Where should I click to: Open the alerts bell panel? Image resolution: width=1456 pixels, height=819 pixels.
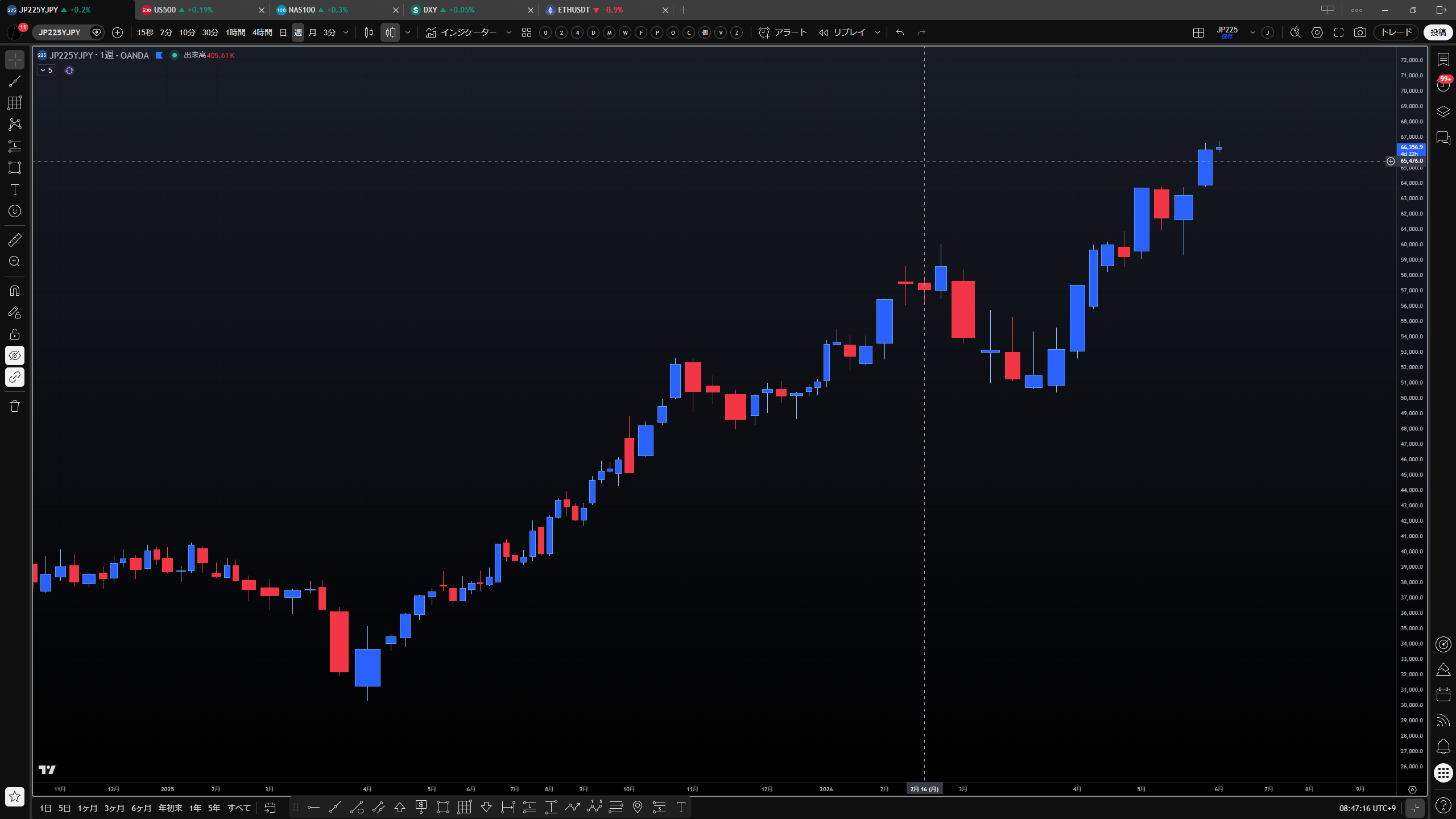click(x=1443, y=746)
